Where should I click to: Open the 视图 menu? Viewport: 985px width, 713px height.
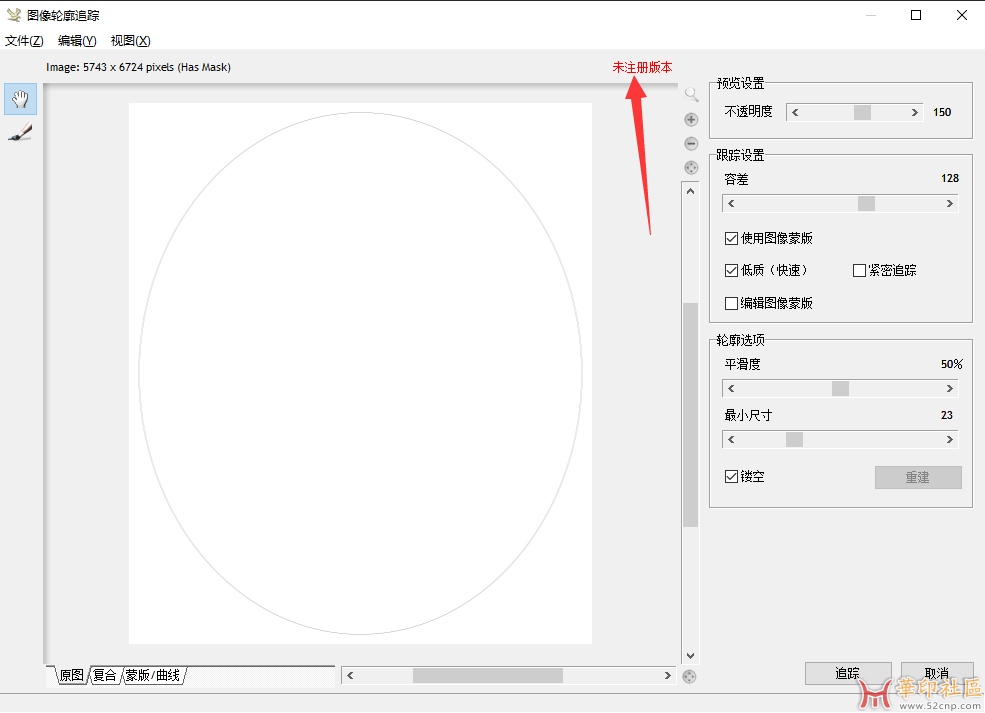point(130,41)
